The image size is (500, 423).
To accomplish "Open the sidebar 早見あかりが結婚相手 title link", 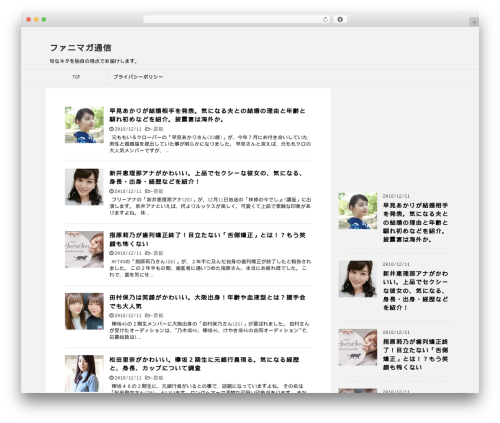I will (x=416, y=223).
